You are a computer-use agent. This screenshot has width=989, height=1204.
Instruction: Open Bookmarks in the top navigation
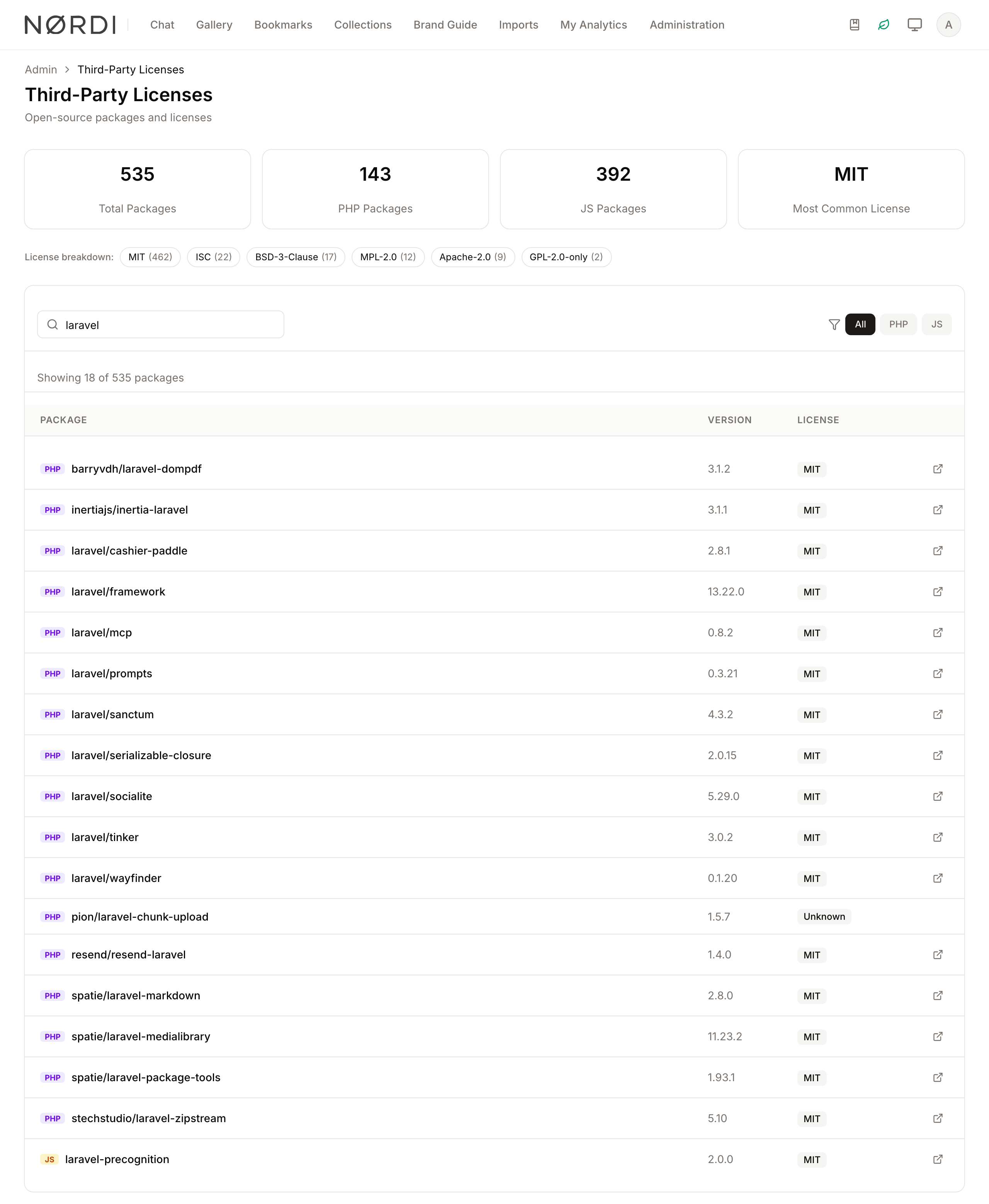283,24
